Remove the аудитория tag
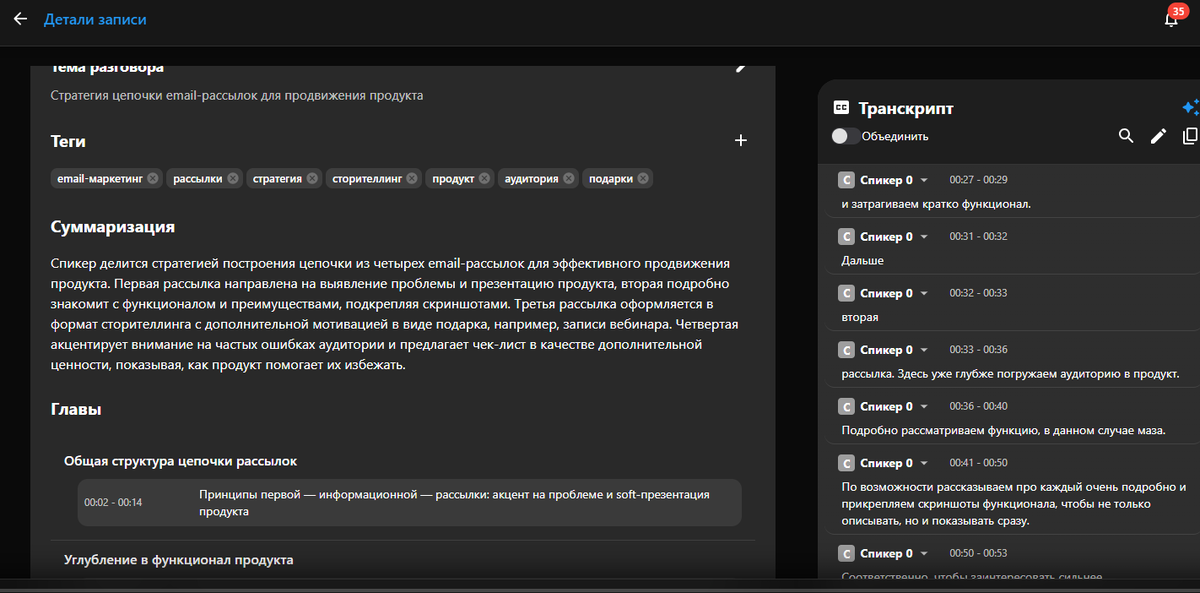The height and width of the screenshot is (593, 1200). [x=569, y=178]
